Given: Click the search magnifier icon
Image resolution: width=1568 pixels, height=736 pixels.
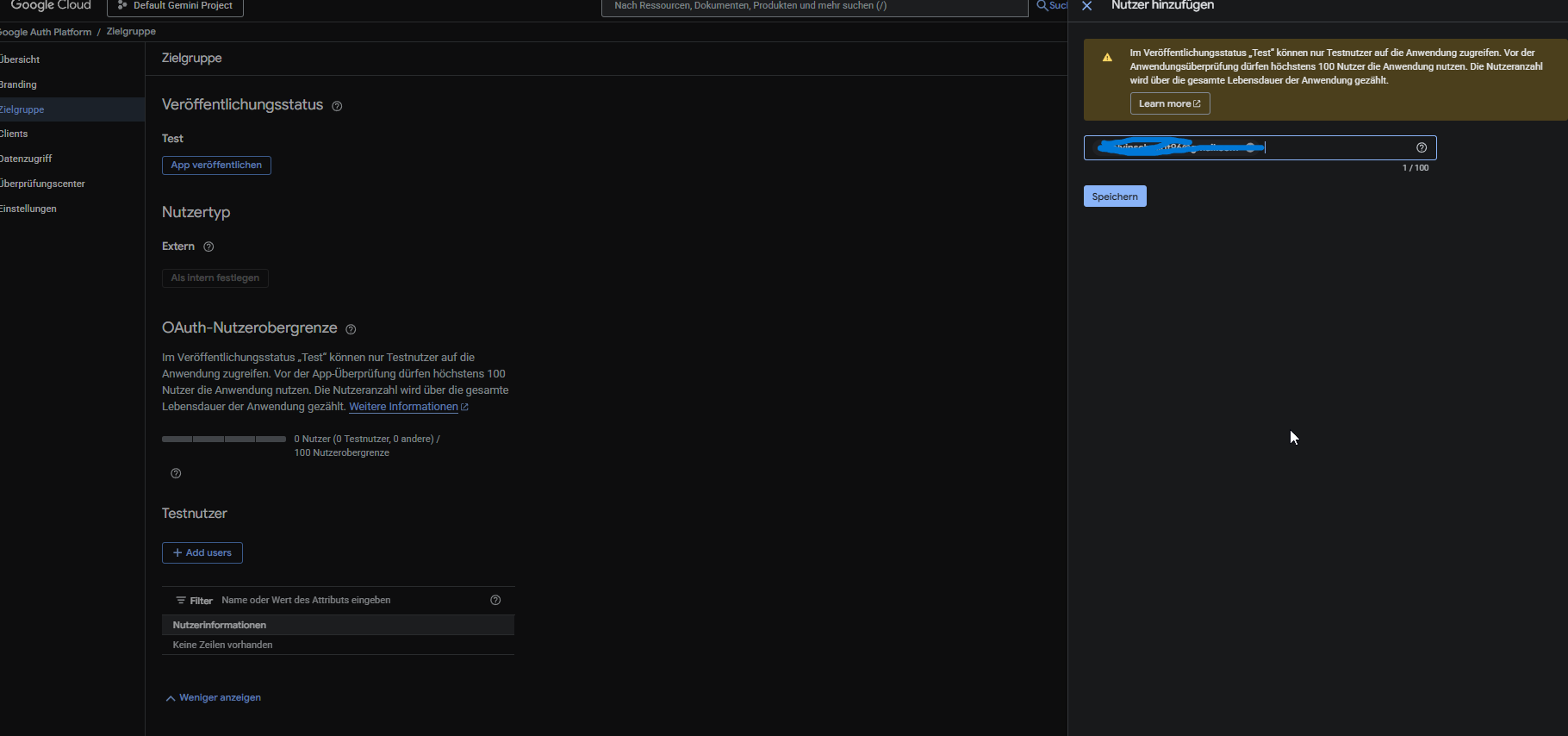Looking at the screenshot, I should (1042, 6).
